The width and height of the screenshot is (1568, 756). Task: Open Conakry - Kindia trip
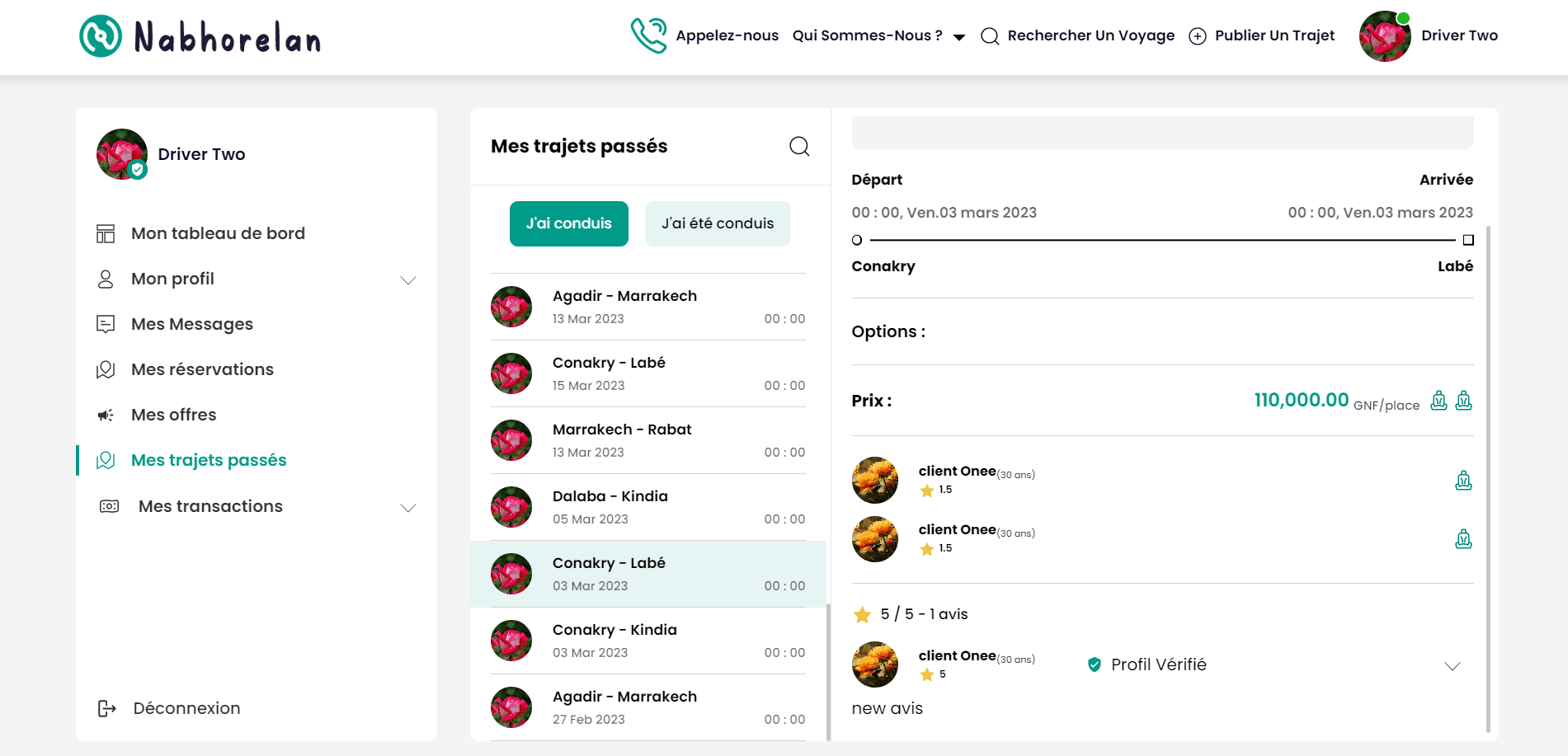tap(648, 641)
